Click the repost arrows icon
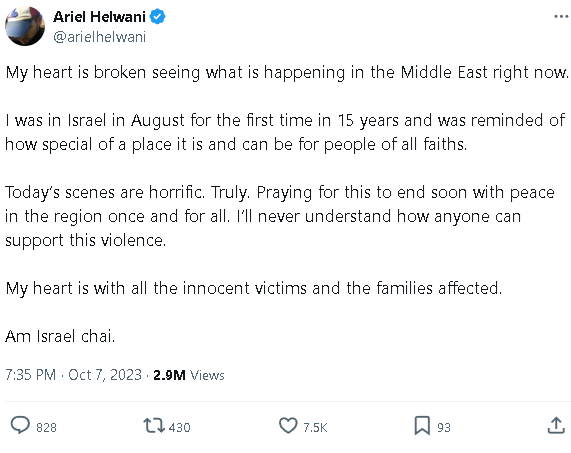The width and height of the screenshot is (571, 453). click(x=154, y=425)
